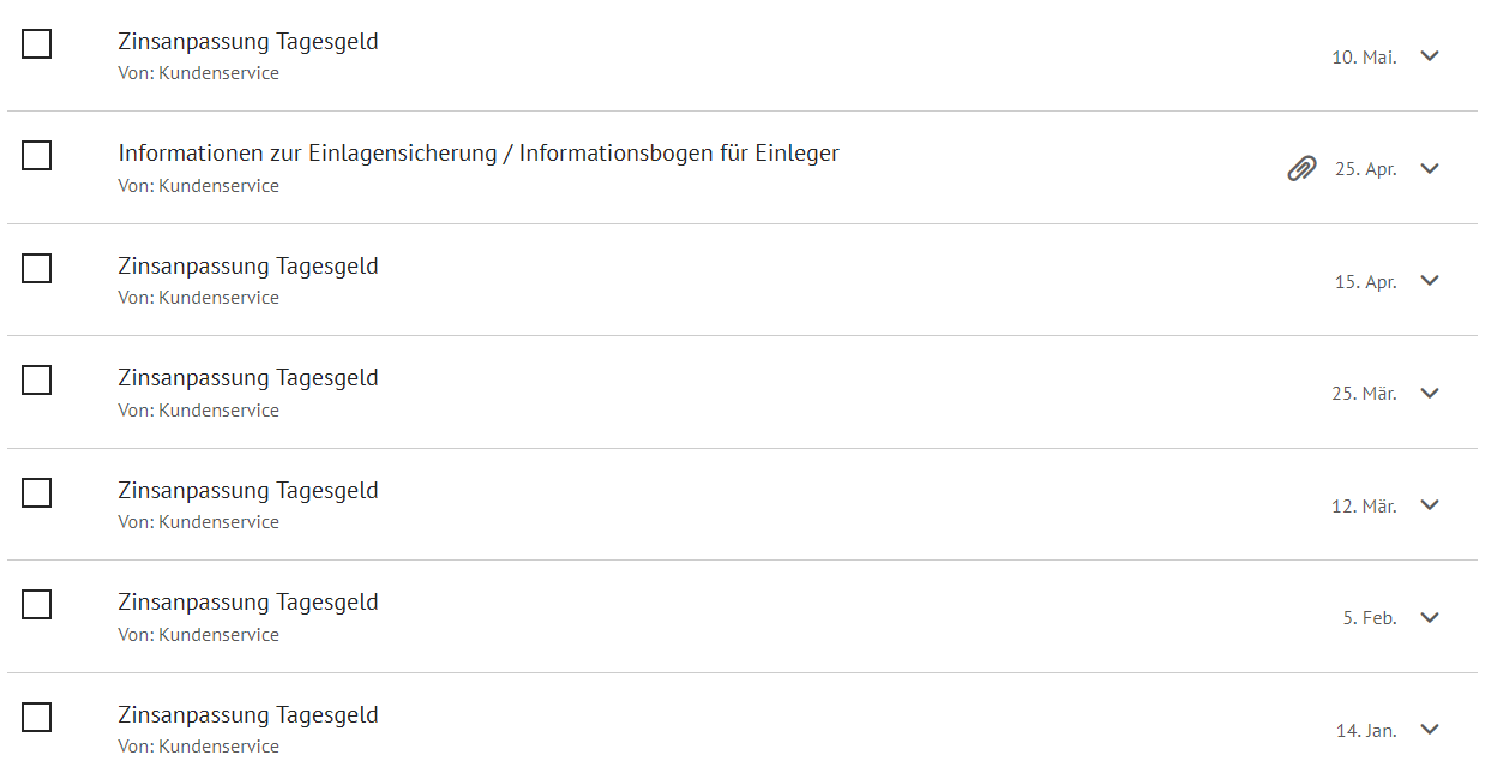The height and width of the screenshot is (775, 1491).
Task: Click the paperclip attachment icon on 25. Apr. message
Action: [x=1301, y=169]
